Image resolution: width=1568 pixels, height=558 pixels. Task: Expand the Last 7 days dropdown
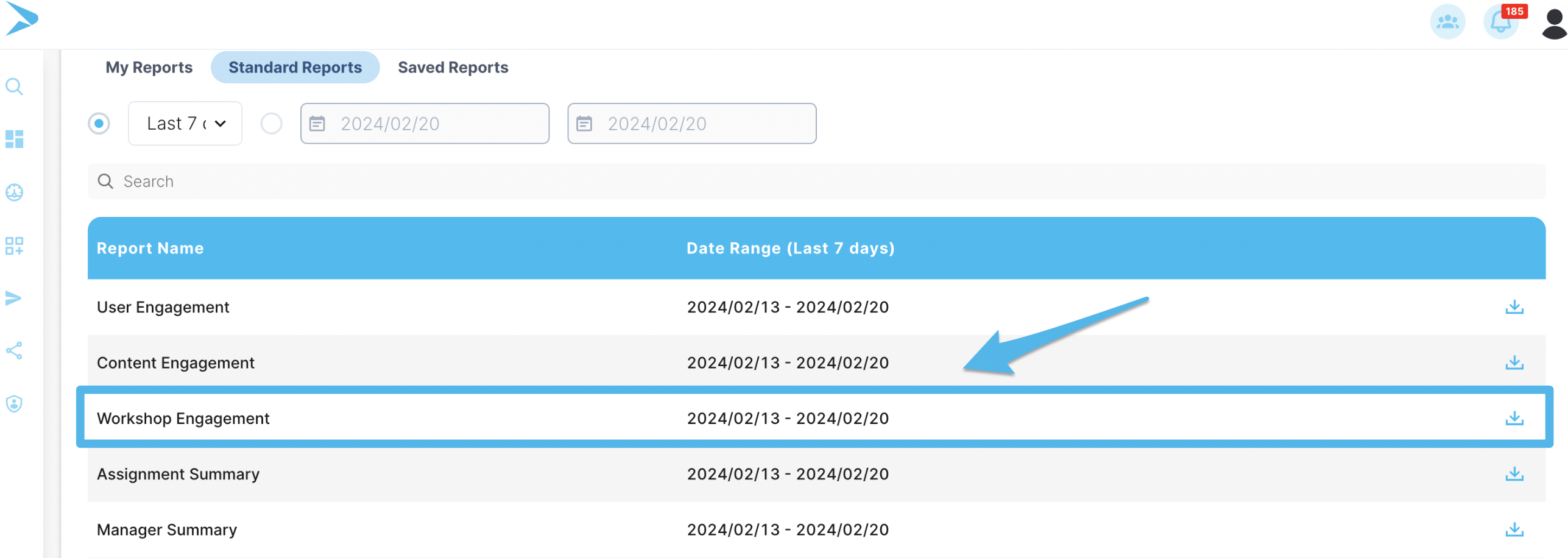(x=185, y=124)
